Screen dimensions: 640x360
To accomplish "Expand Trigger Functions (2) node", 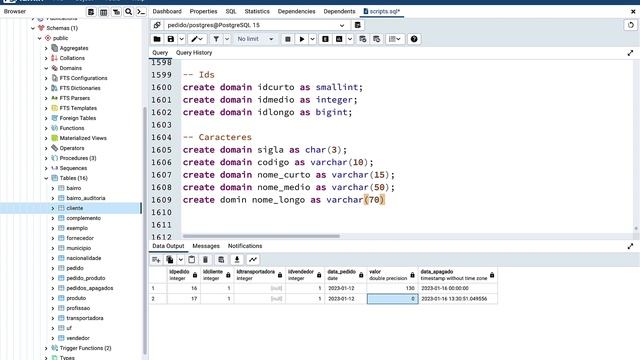I will tap(46, 348).
